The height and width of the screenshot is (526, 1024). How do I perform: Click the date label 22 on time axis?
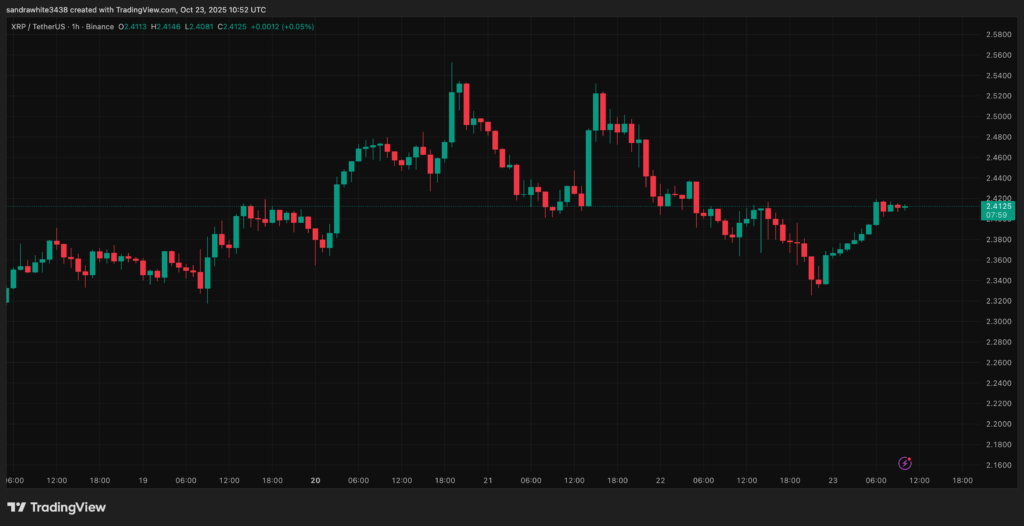coord(660,480)
